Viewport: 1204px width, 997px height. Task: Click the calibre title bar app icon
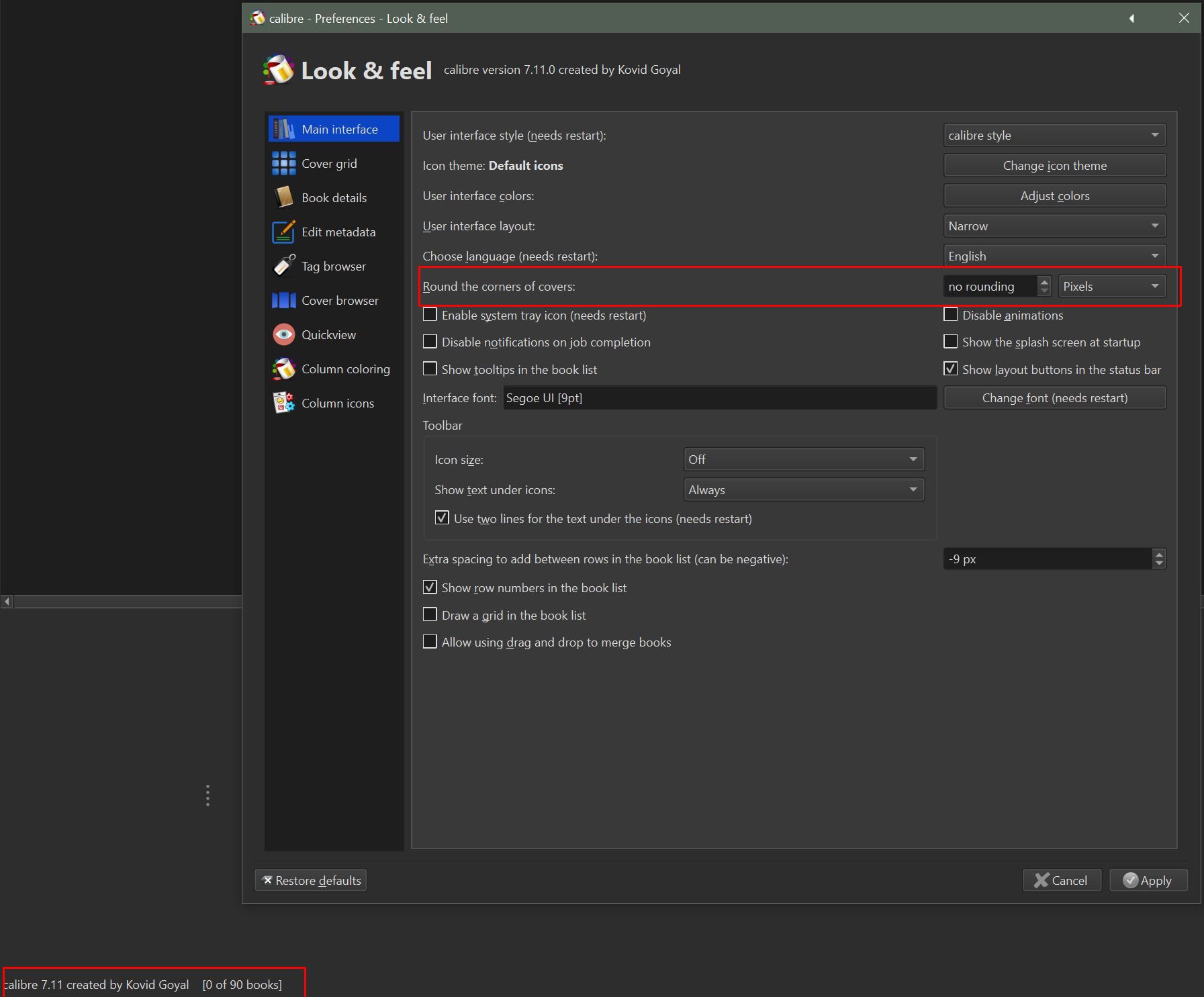(257, 18)
